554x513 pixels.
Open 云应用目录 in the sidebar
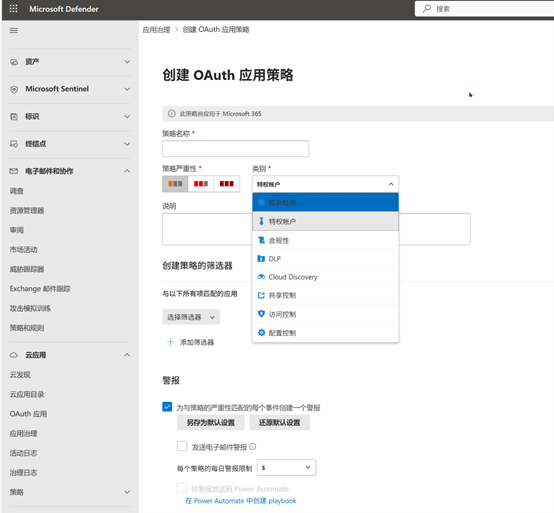click(x=27, y=394)
